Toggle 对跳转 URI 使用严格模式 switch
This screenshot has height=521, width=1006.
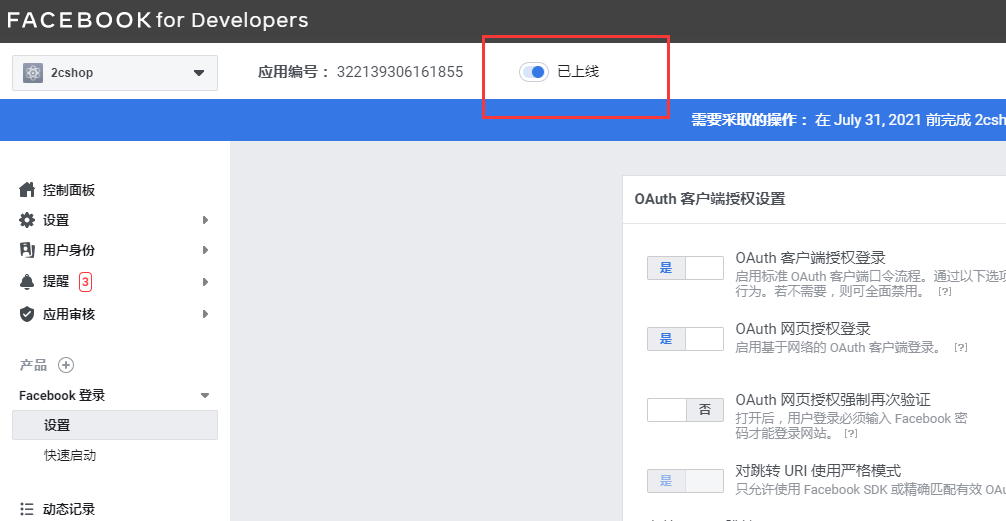coord(685,481)
